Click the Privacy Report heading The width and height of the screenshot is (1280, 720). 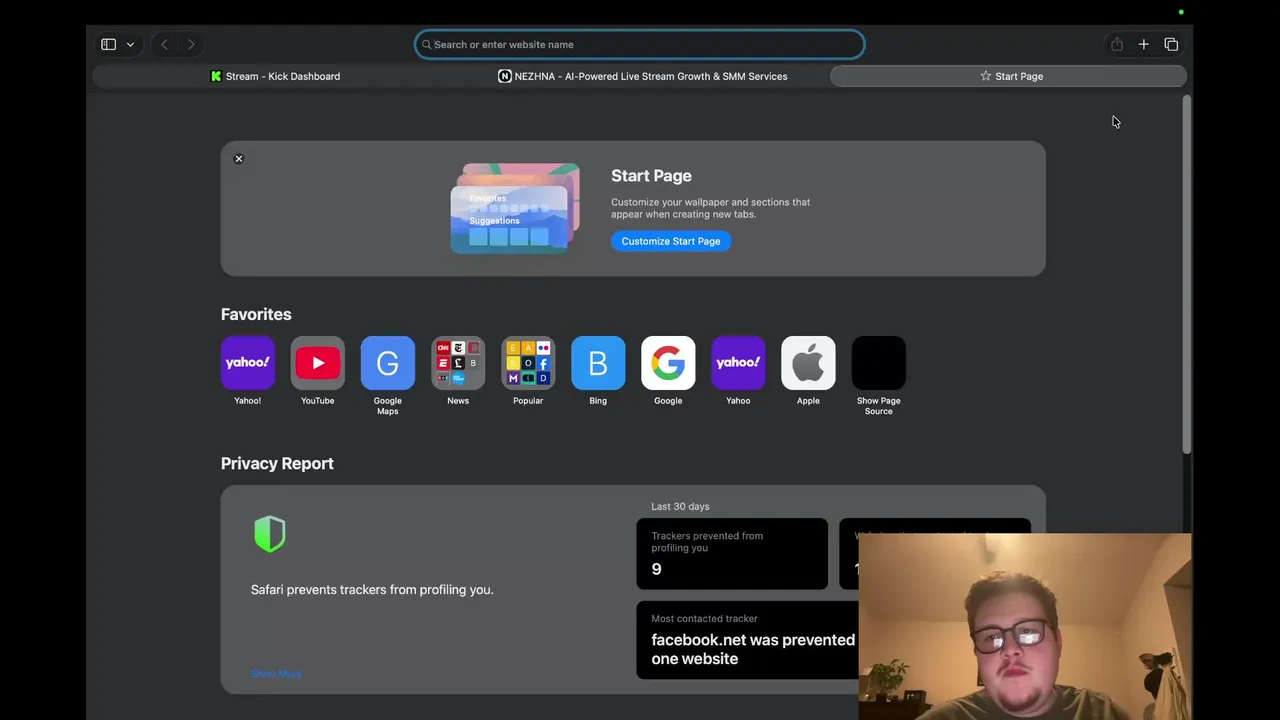point(277,463)
